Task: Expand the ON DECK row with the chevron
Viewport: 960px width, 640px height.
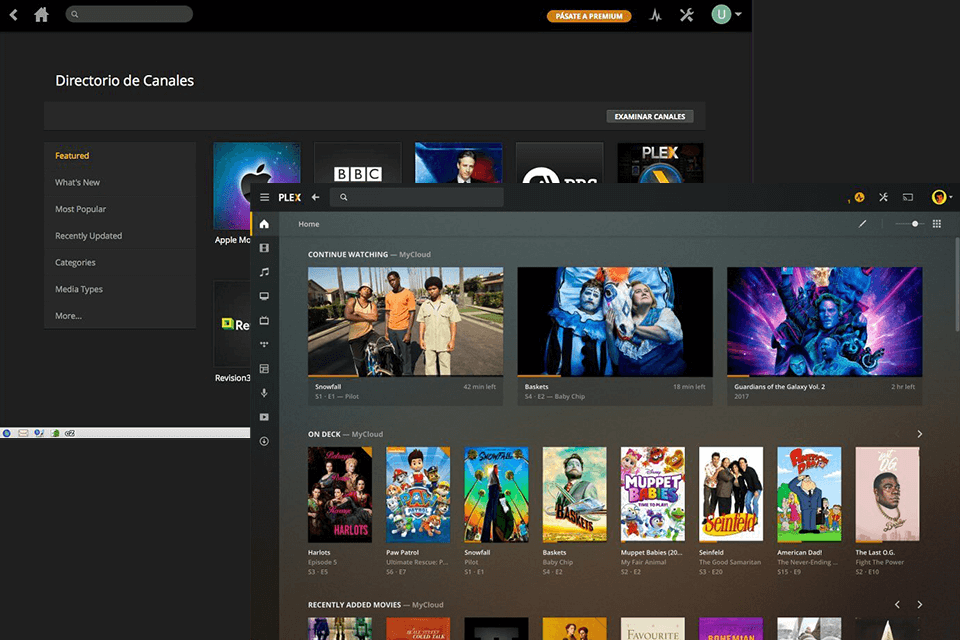Action: point(918,434)
